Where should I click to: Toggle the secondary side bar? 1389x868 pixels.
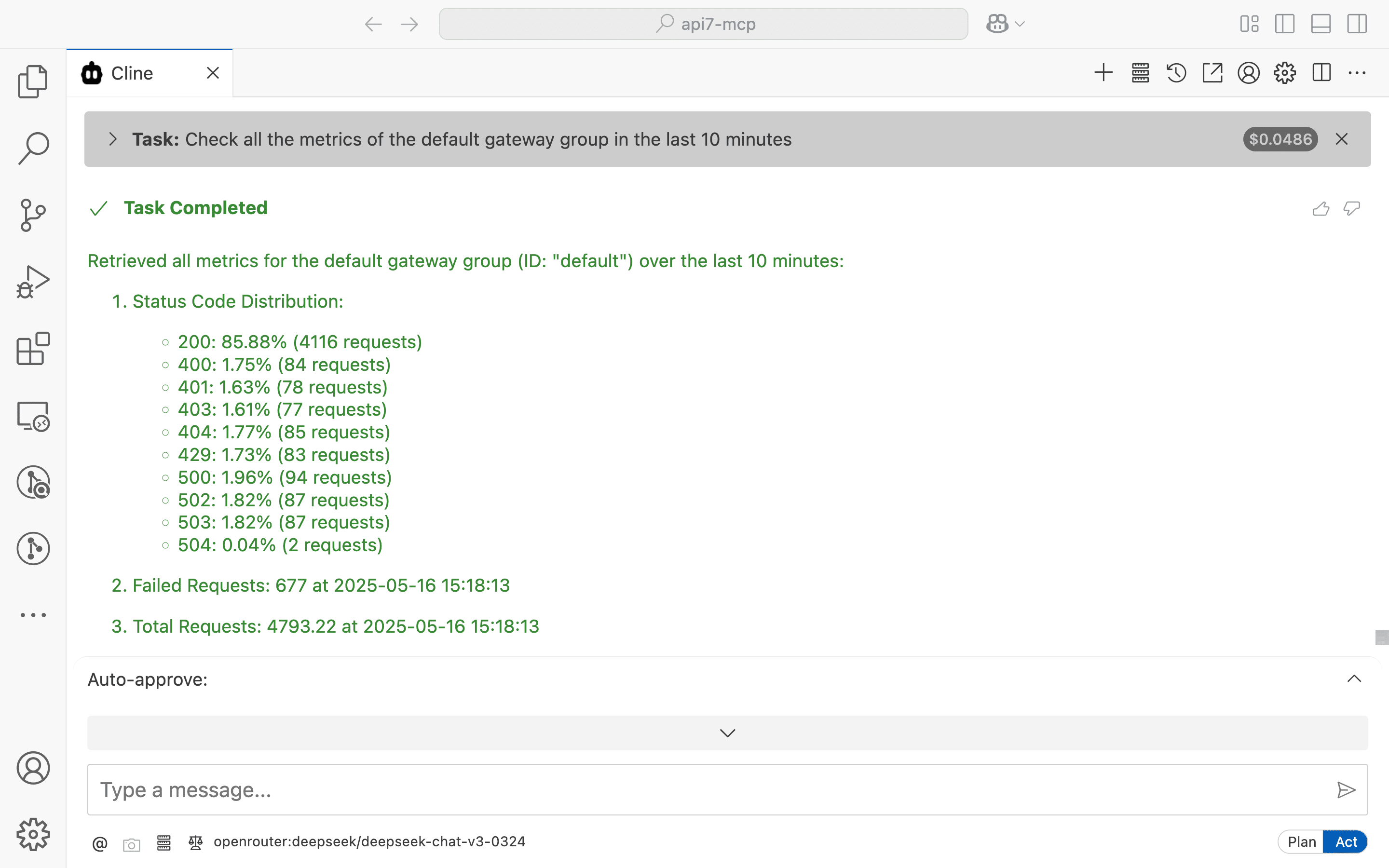pos(1357,24)
